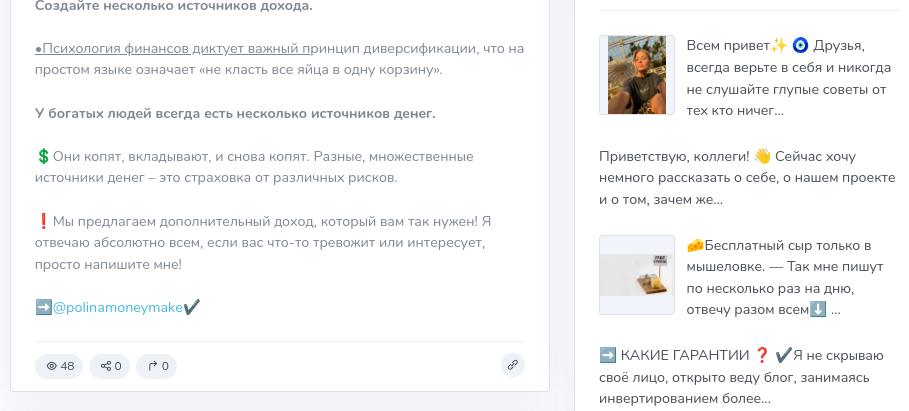Click the cheese emoji in sidebar post
Image resolution: width=909 pixels, height=411 pixels.
point(695,245)
